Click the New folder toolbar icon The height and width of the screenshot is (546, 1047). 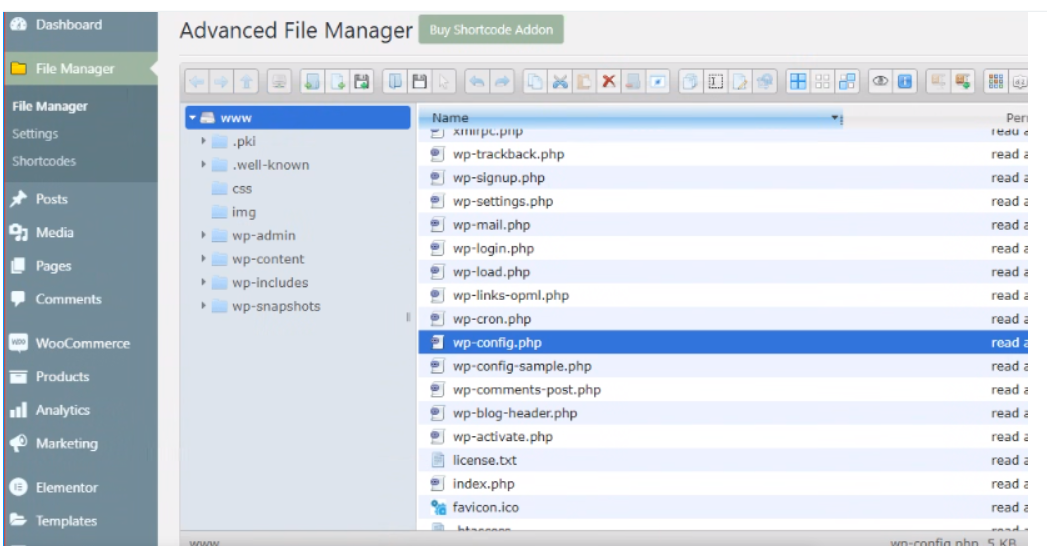(x=312, y=82)
